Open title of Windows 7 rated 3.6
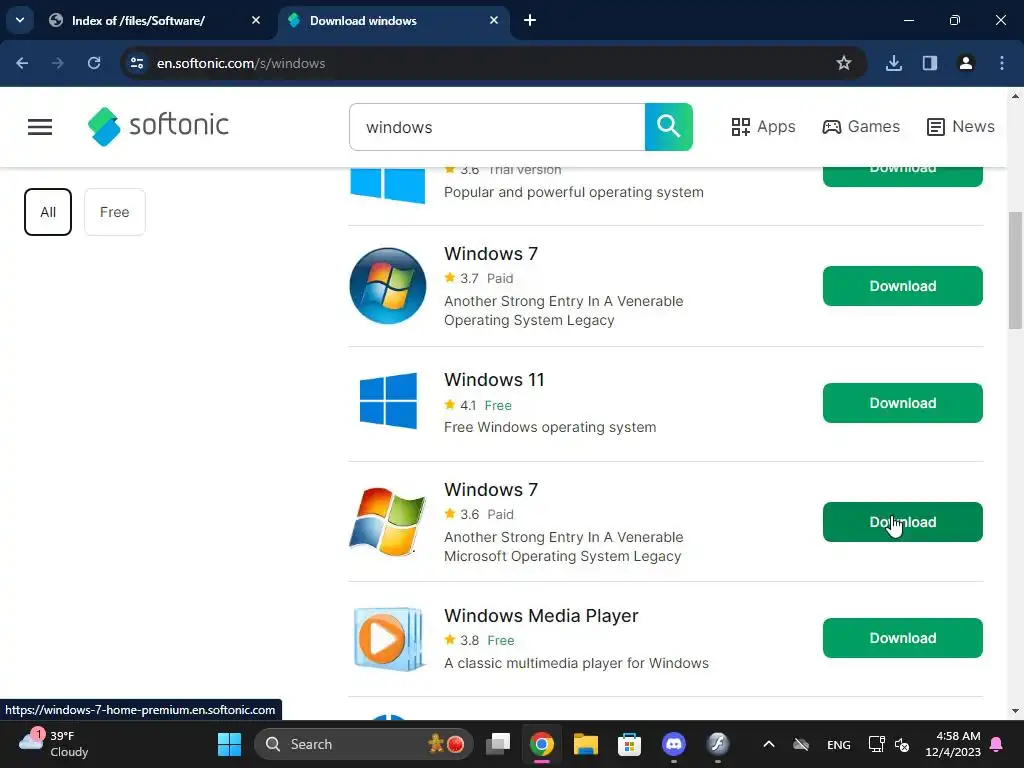The width and height of the screenshot is (1024, 768). click(x=490, y=490)
